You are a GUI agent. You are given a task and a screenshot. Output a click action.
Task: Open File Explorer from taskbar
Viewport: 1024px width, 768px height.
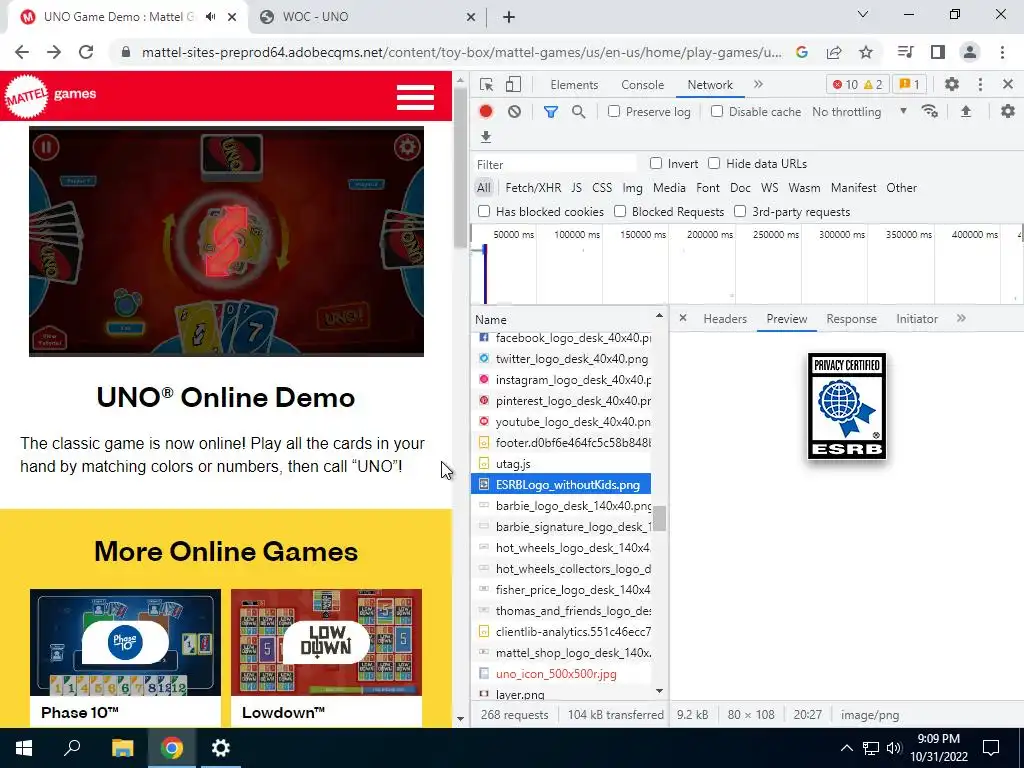(x=122, y=748)
